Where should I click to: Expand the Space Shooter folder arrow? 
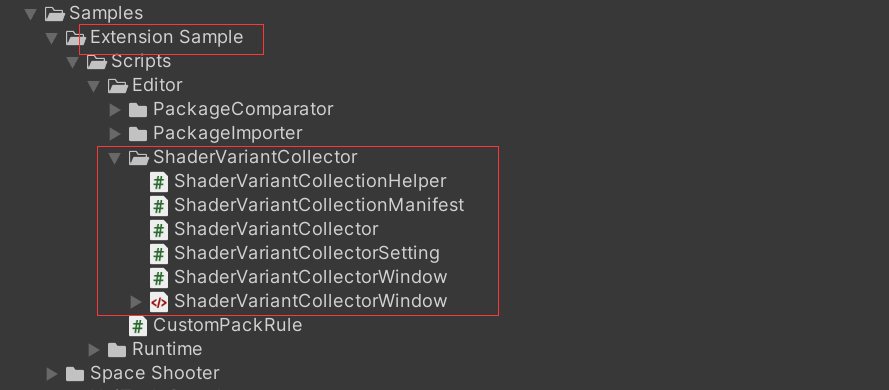point(52,374)
